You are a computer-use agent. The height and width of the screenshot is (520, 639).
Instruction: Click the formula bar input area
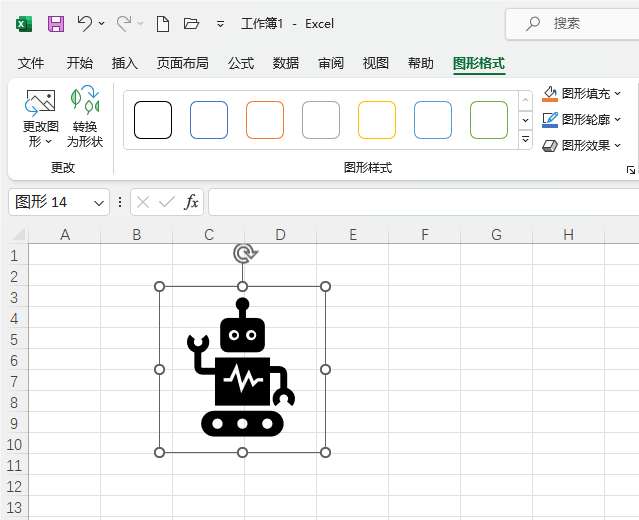coord(423,202)
